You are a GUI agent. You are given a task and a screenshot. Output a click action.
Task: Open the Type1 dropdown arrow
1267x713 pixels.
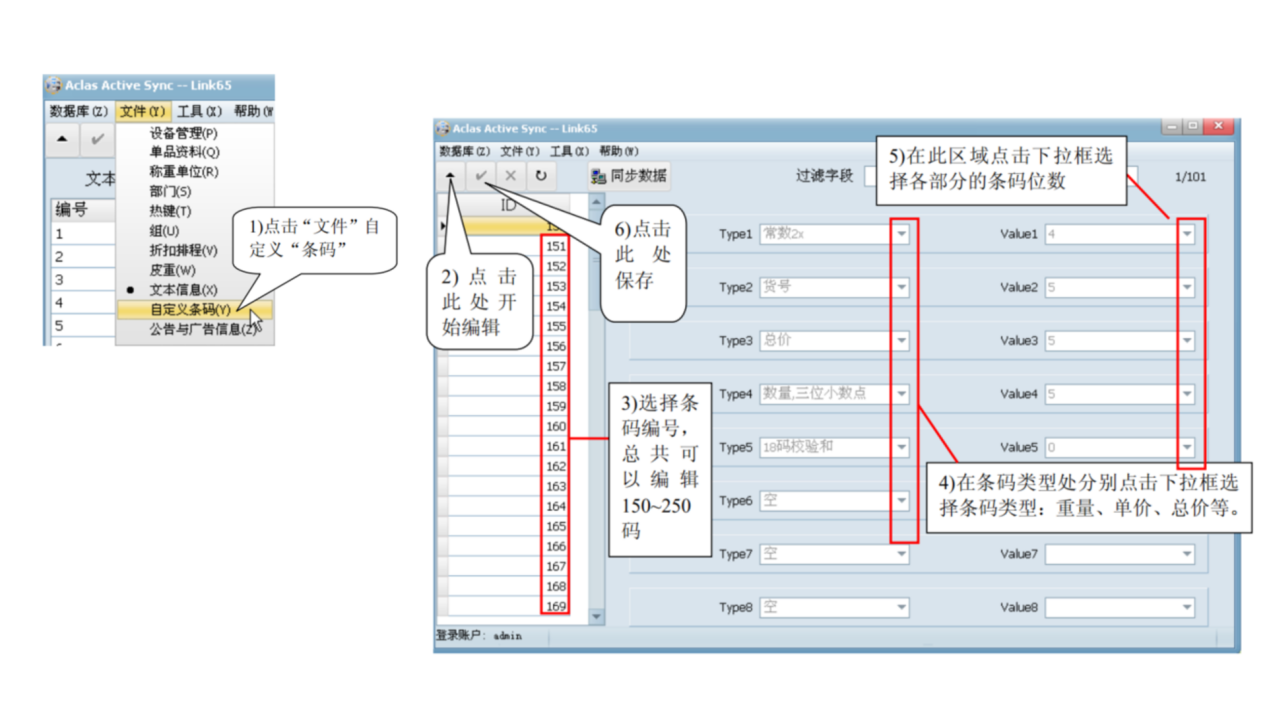tap(901, 234)
